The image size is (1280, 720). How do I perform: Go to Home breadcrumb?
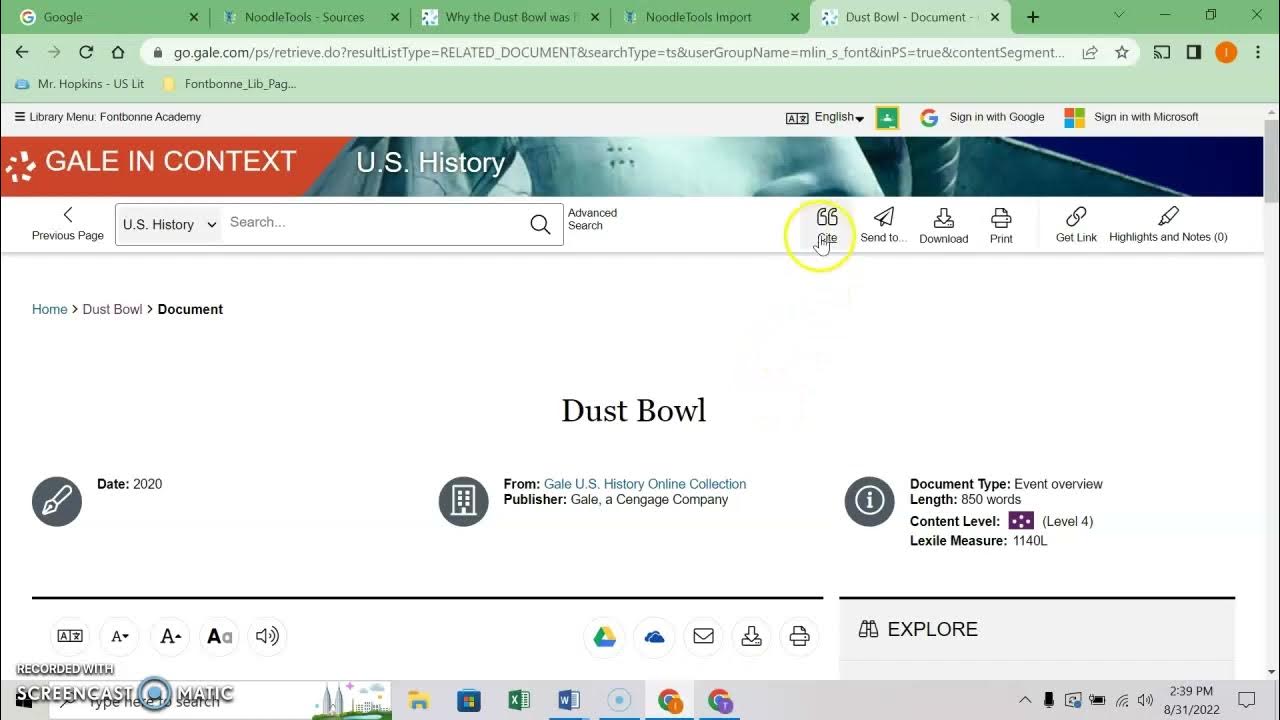(x=49, y=309)
